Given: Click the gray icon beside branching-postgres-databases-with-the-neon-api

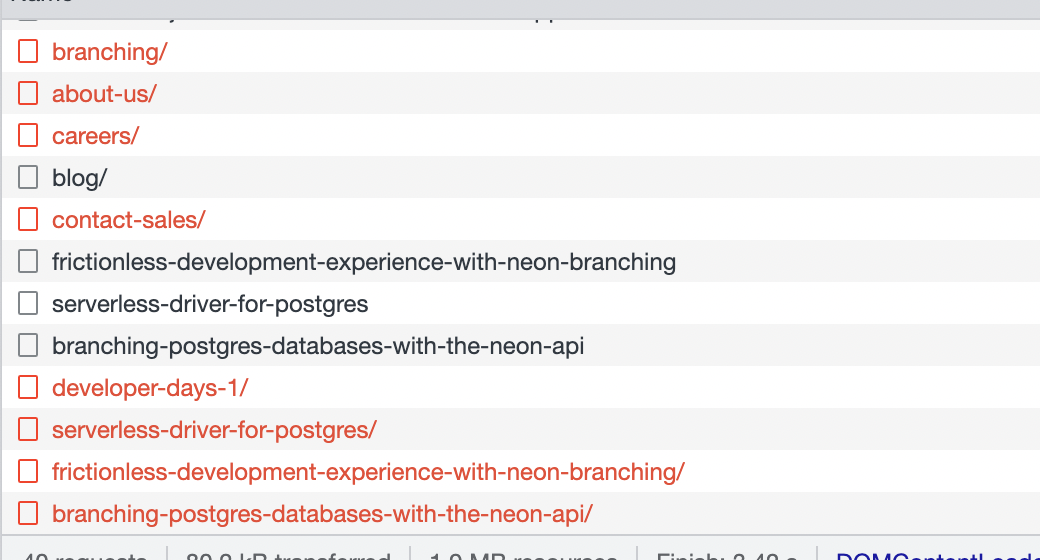Looking at the screenshot, I should click(28, 346).
